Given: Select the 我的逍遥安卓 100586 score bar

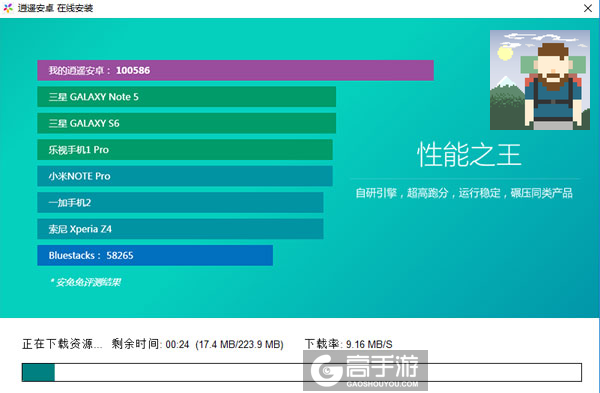Looking at the screenshot, I should tap(235, 70).
